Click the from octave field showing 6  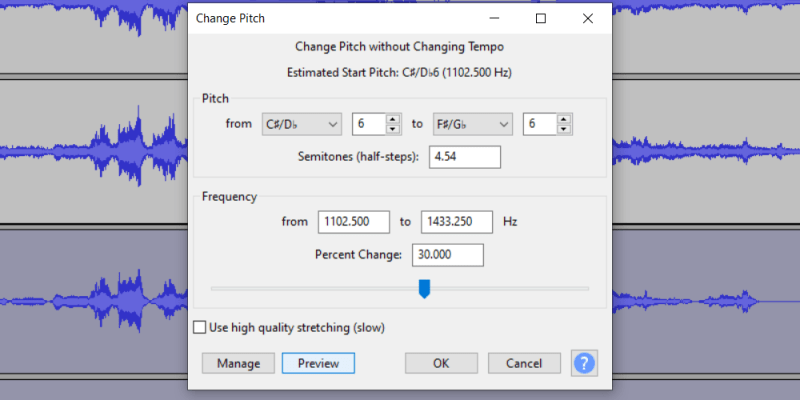(x=369, y=124)
